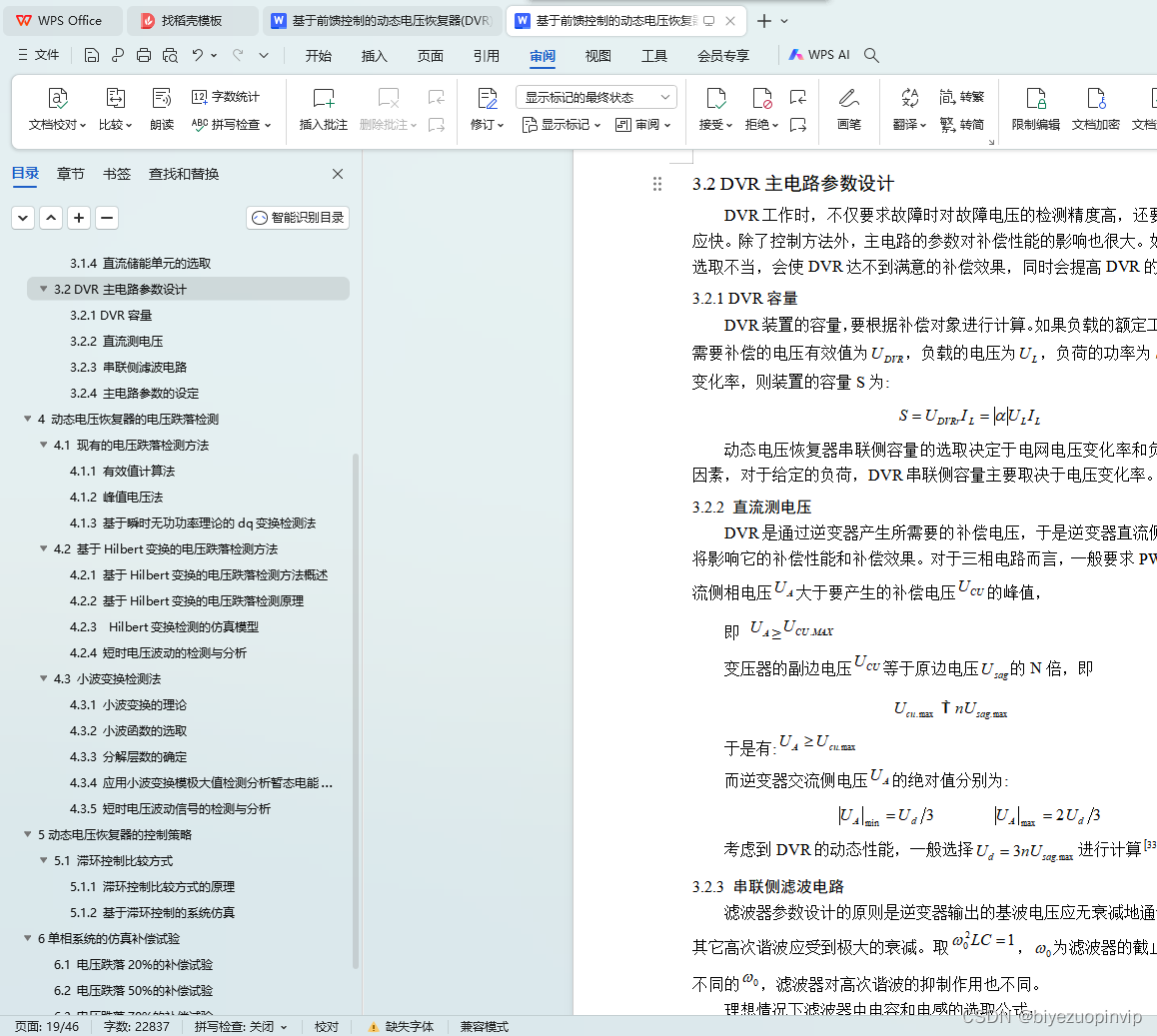The image size is (1157, 1036).
Task: Click the 智能识别目录 button
Action: [x=298, y=218]
